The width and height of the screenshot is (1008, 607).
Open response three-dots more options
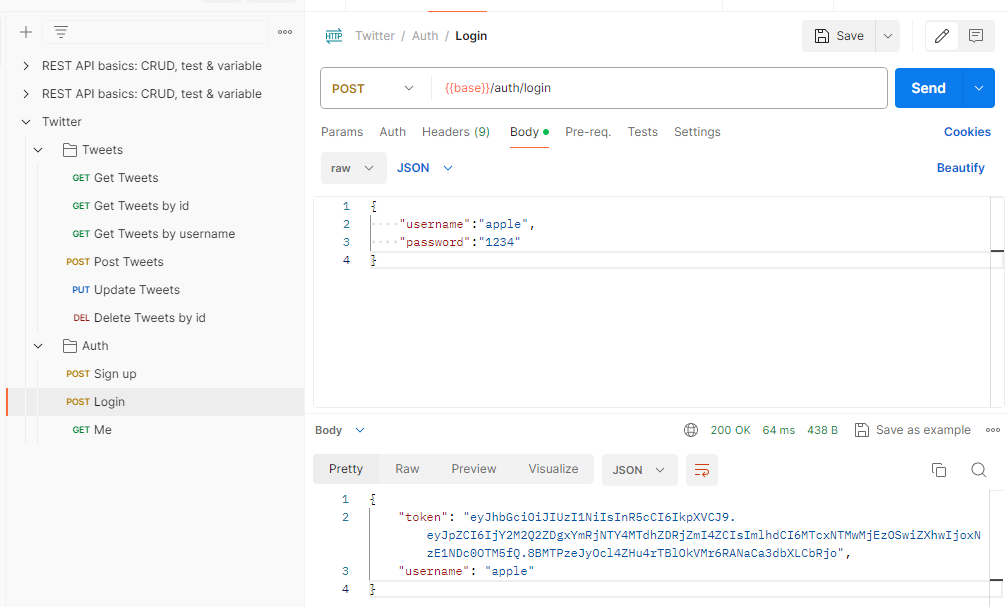coord(993,430)
